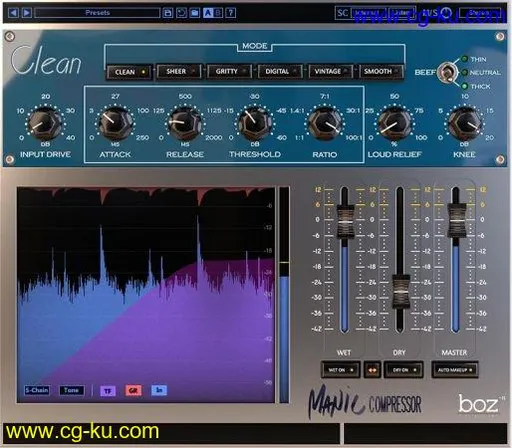Click the ATTACK knob
The height and width of the screenshot is (448, 512).
pyautogui.click(x=115, y=123)
